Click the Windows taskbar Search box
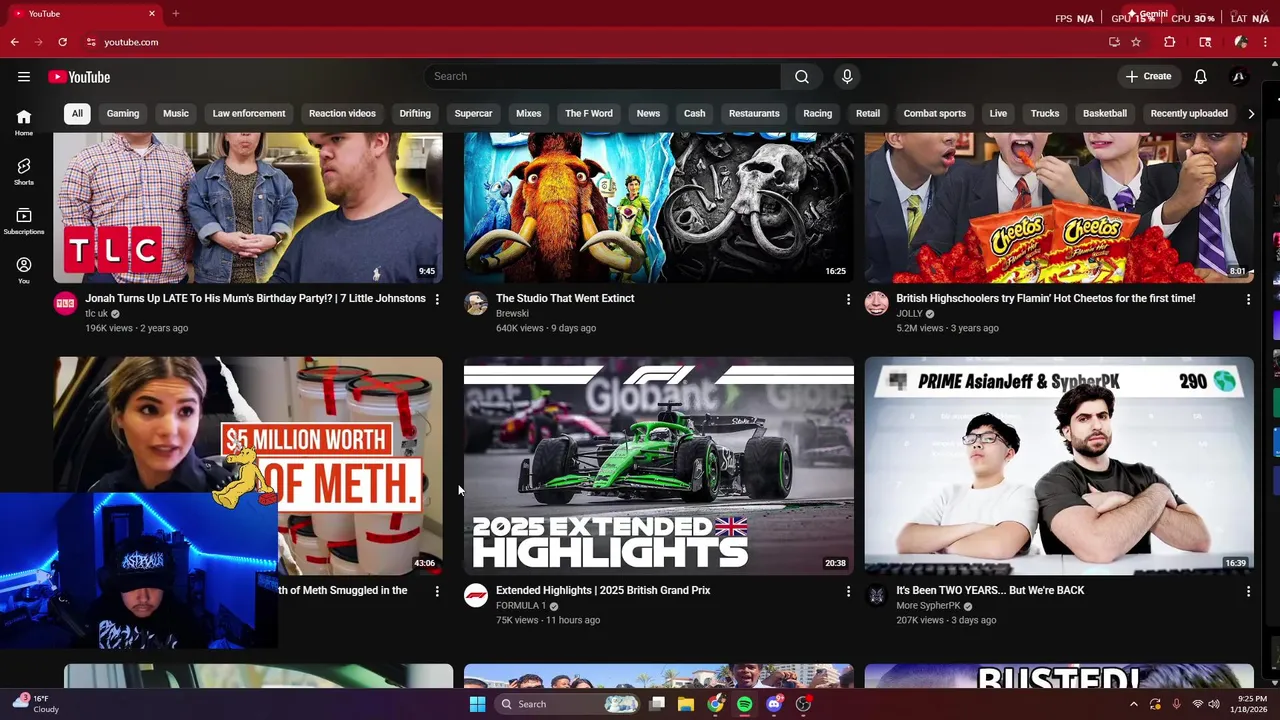This screenshot has width=1280, height=720. [567, 704]
